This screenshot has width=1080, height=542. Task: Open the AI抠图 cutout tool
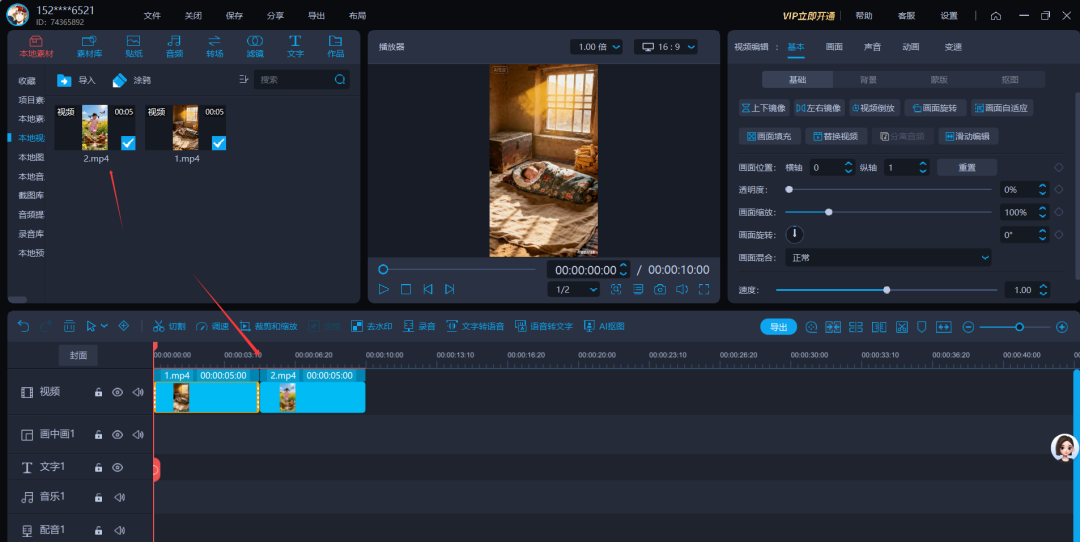coord(603,326)
